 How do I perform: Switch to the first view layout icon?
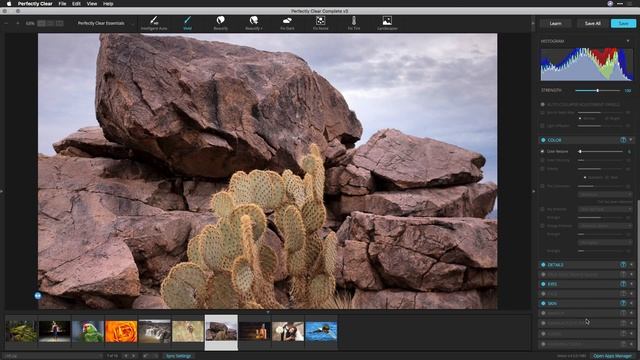click(41, 23)
